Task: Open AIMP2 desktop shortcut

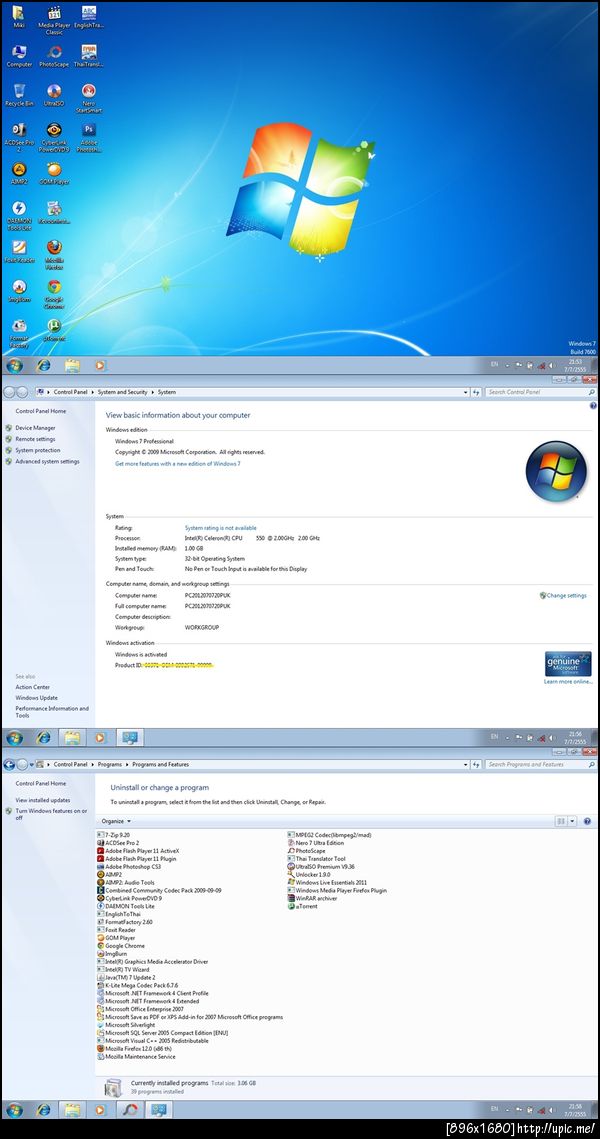Action: click(19, 174)
